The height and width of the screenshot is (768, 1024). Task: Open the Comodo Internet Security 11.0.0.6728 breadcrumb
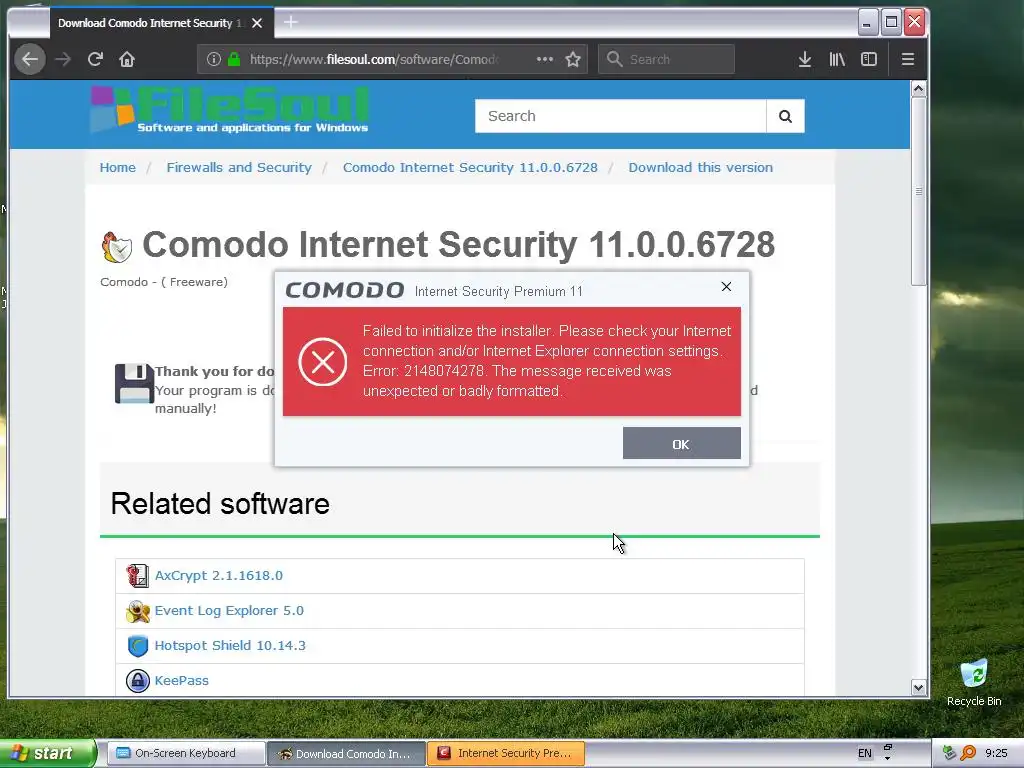(470, 167)
